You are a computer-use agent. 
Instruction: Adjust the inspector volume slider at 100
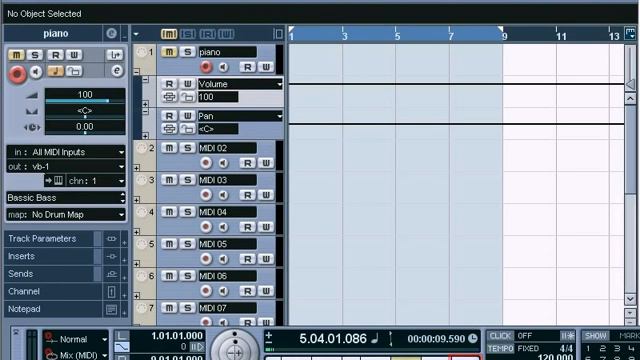(85, 96)
